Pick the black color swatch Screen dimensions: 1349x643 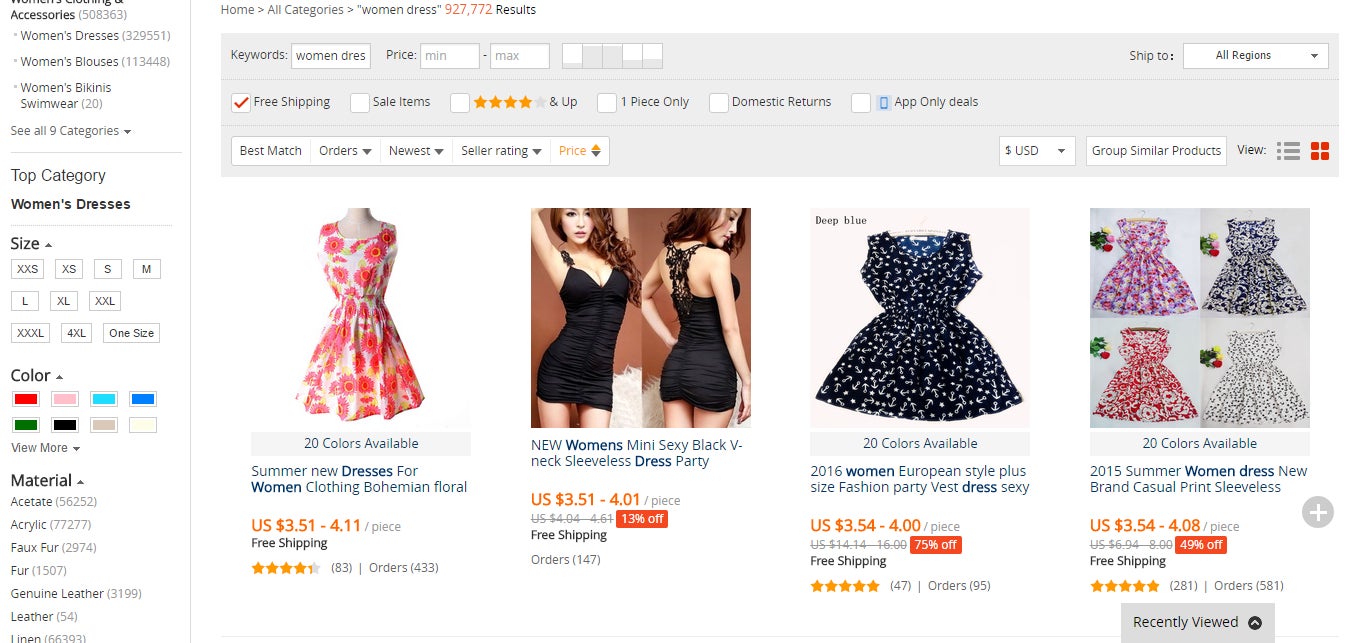65,425
